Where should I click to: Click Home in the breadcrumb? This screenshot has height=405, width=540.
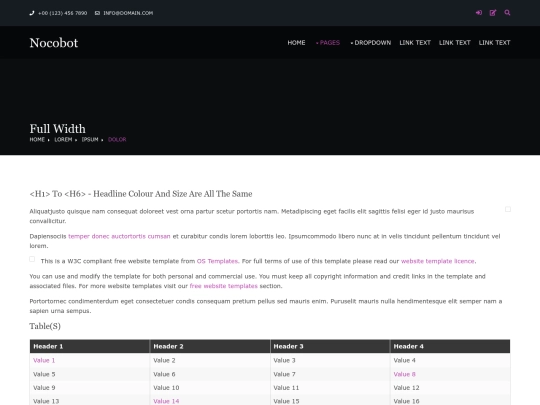pyautogui.click(x=37, y=139)
